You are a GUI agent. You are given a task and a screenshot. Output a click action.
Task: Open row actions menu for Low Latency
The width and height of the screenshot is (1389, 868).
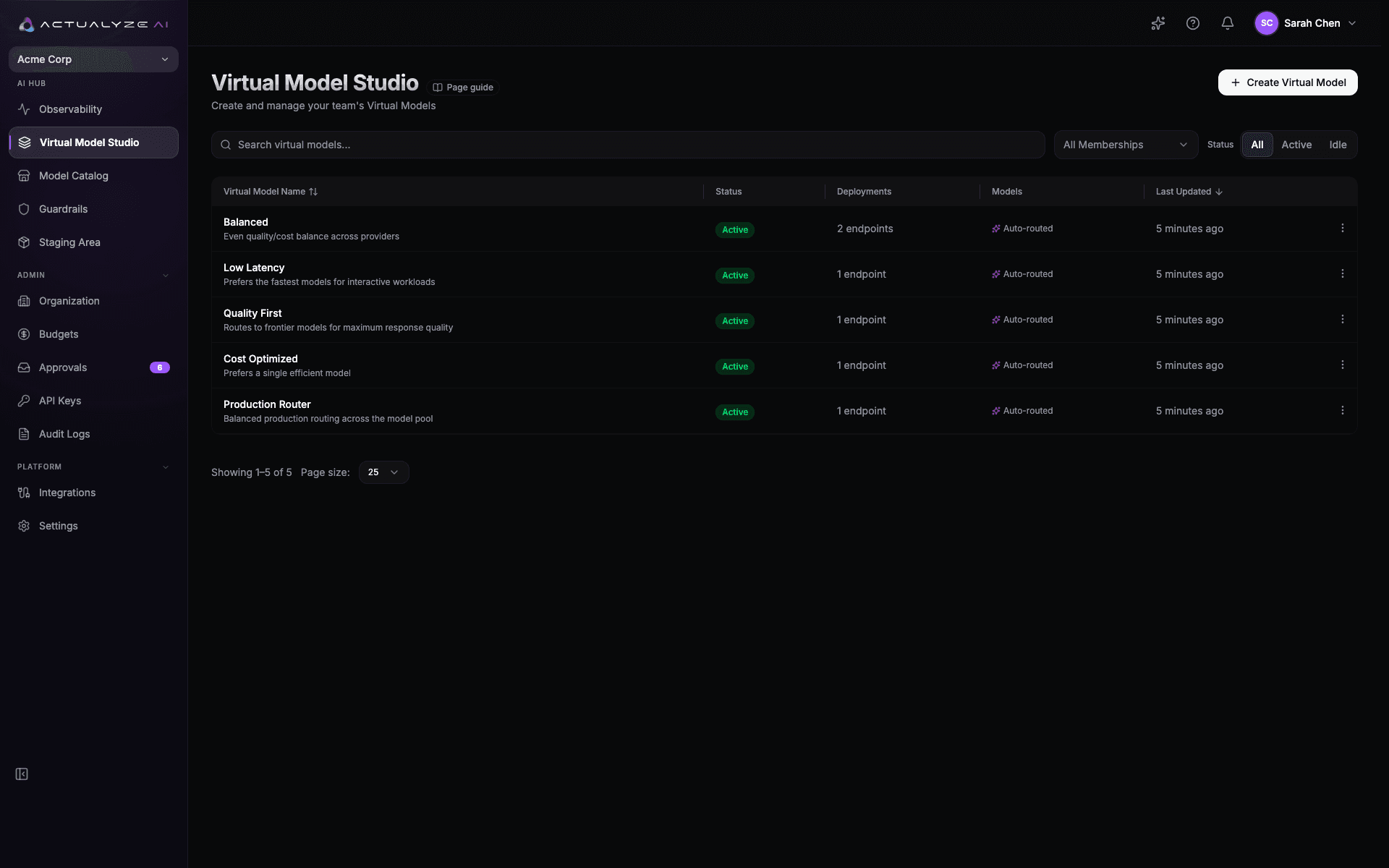tap(1343, 274)
